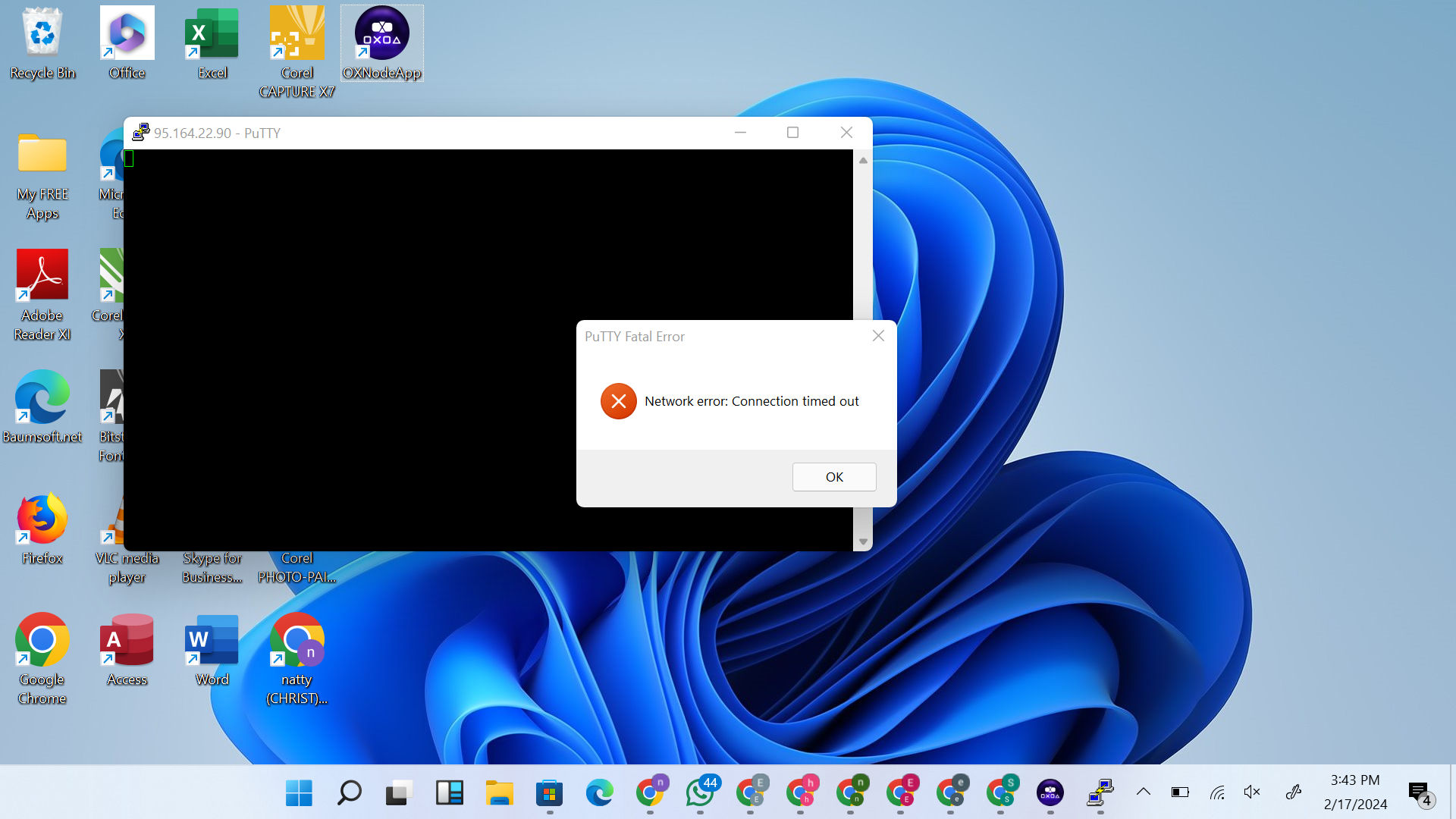The width and height of the screenshot is (1456, 819).
Task: Select the Firefox desktop icon
Action: tap(42, 529)
